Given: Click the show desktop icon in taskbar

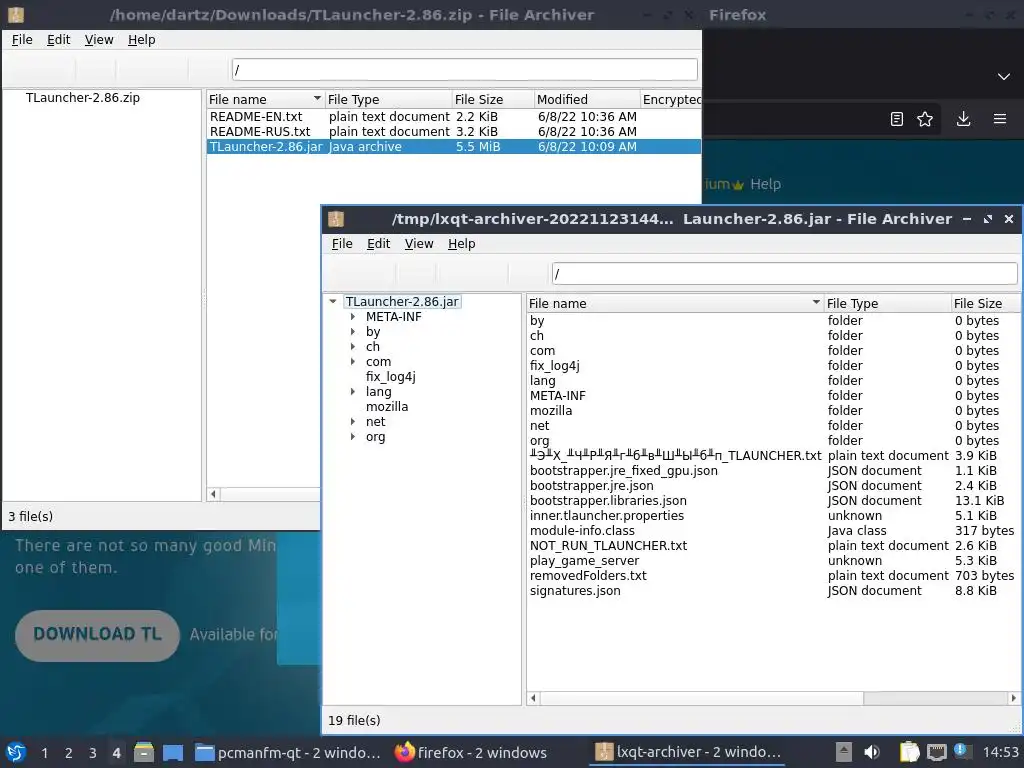Looking at the screenshot, I should pyautogui.click(x=173, y=752).
